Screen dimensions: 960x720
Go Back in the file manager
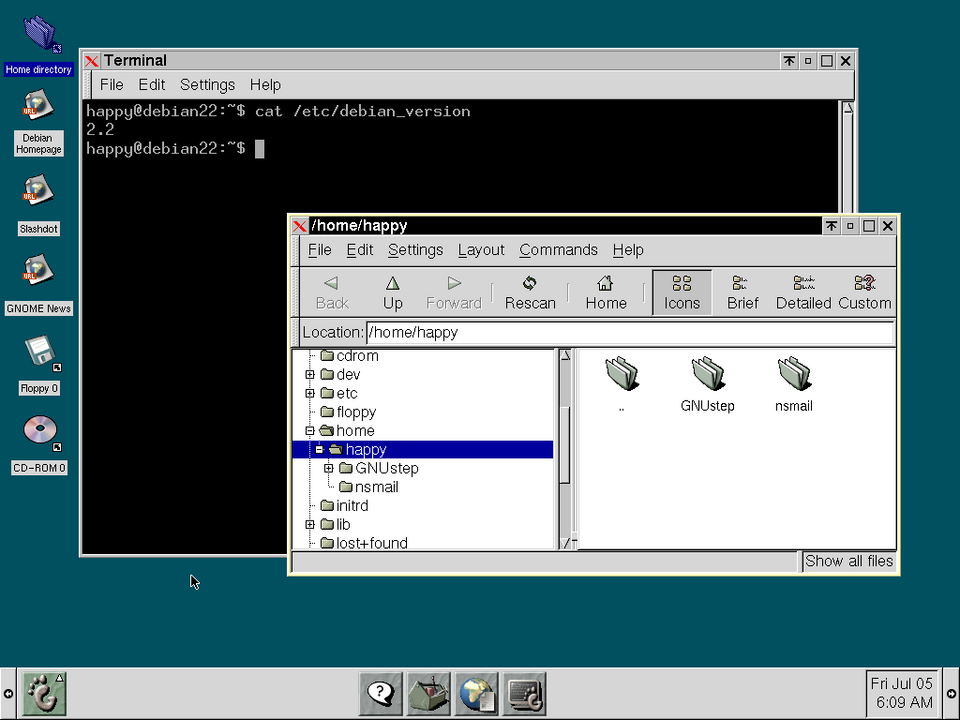click(x=332, y=293)
